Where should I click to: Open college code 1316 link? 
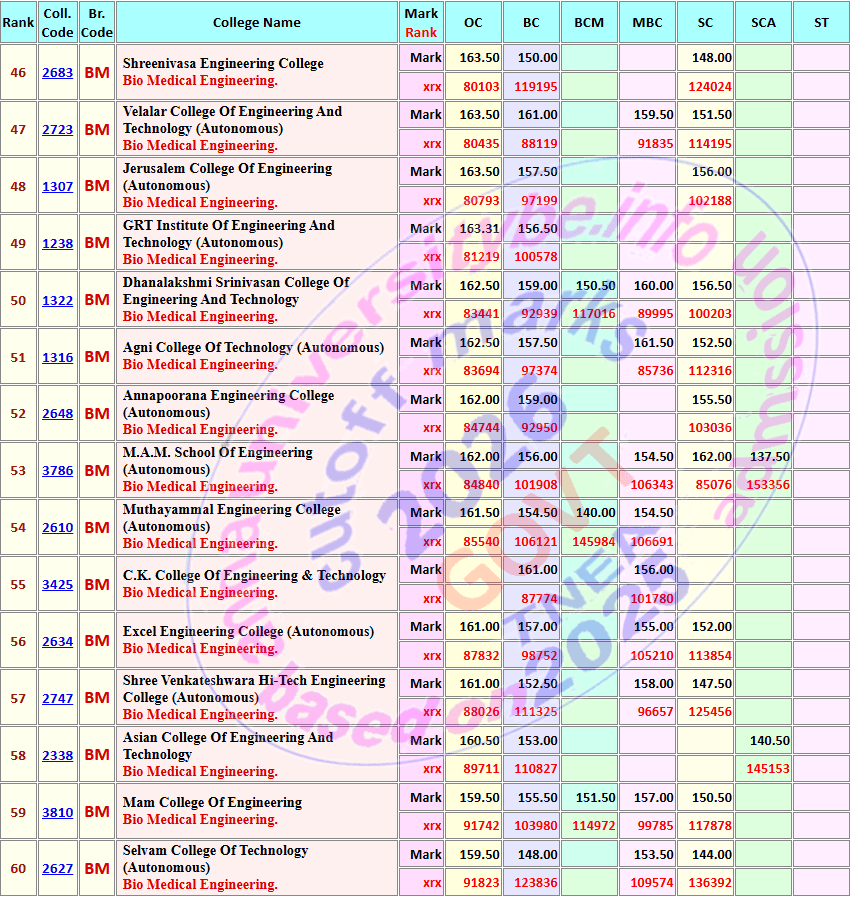[x=58, y=358]
